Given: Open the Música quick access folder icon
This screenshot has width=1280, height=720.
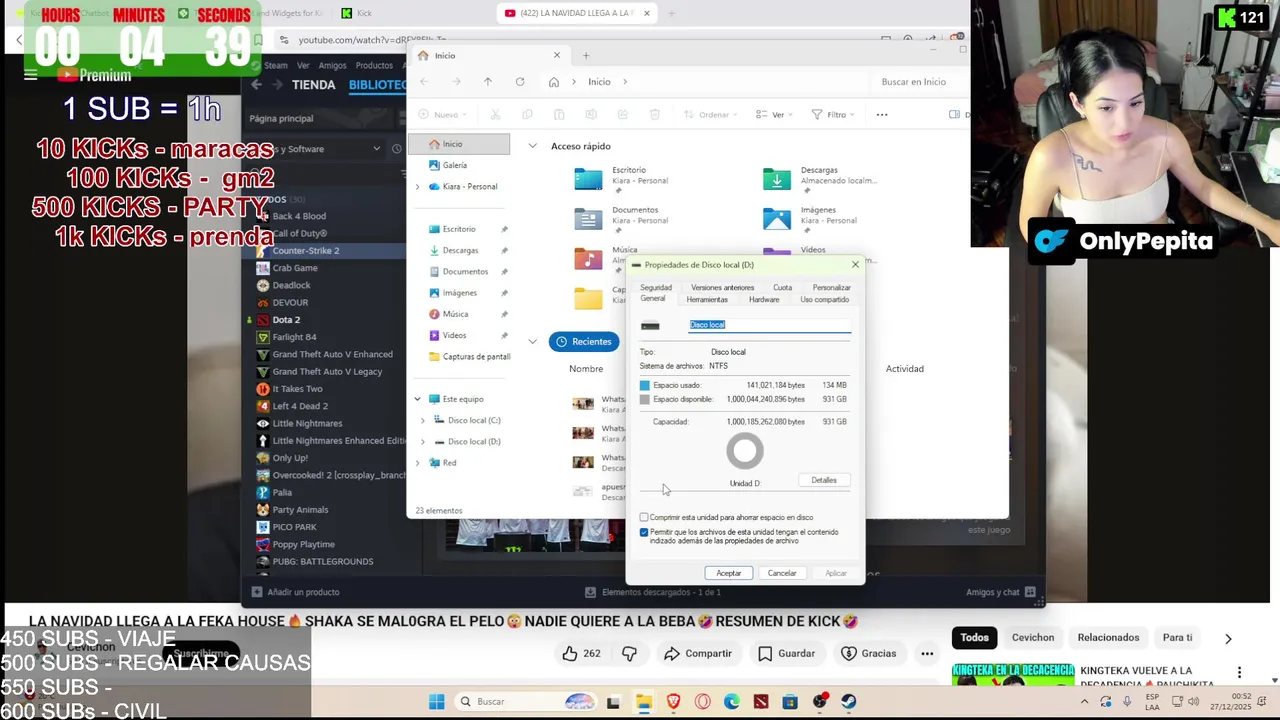Looking at the screenshot, I should 588,258.
